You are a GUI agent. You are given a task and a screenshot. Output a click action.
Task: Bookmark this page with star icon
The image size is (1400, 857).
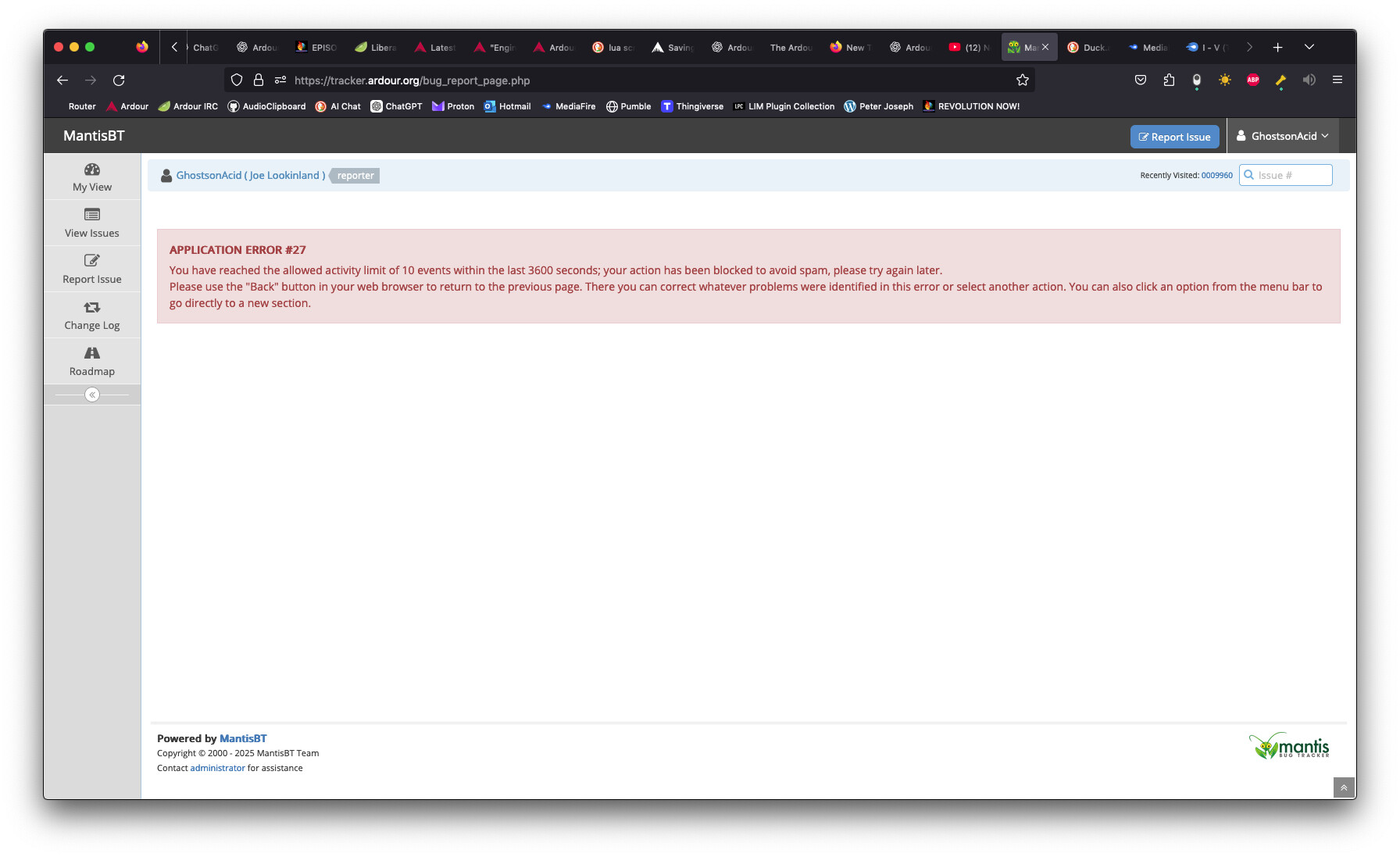coord(1022,80)
